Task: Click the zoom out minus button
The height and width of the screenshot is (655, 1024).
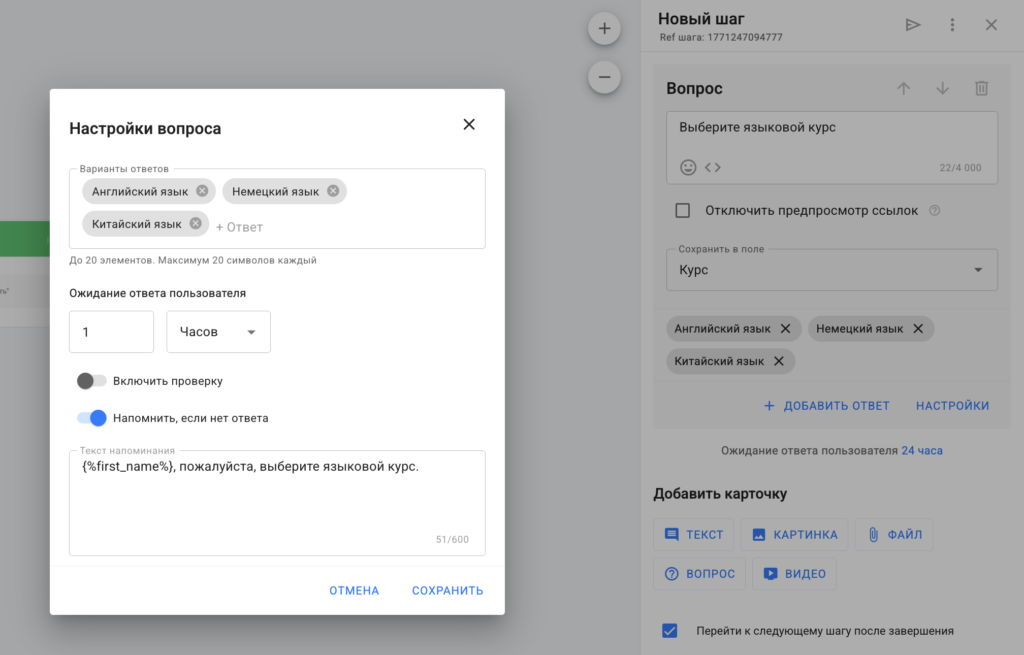Action: pos(604,76)
